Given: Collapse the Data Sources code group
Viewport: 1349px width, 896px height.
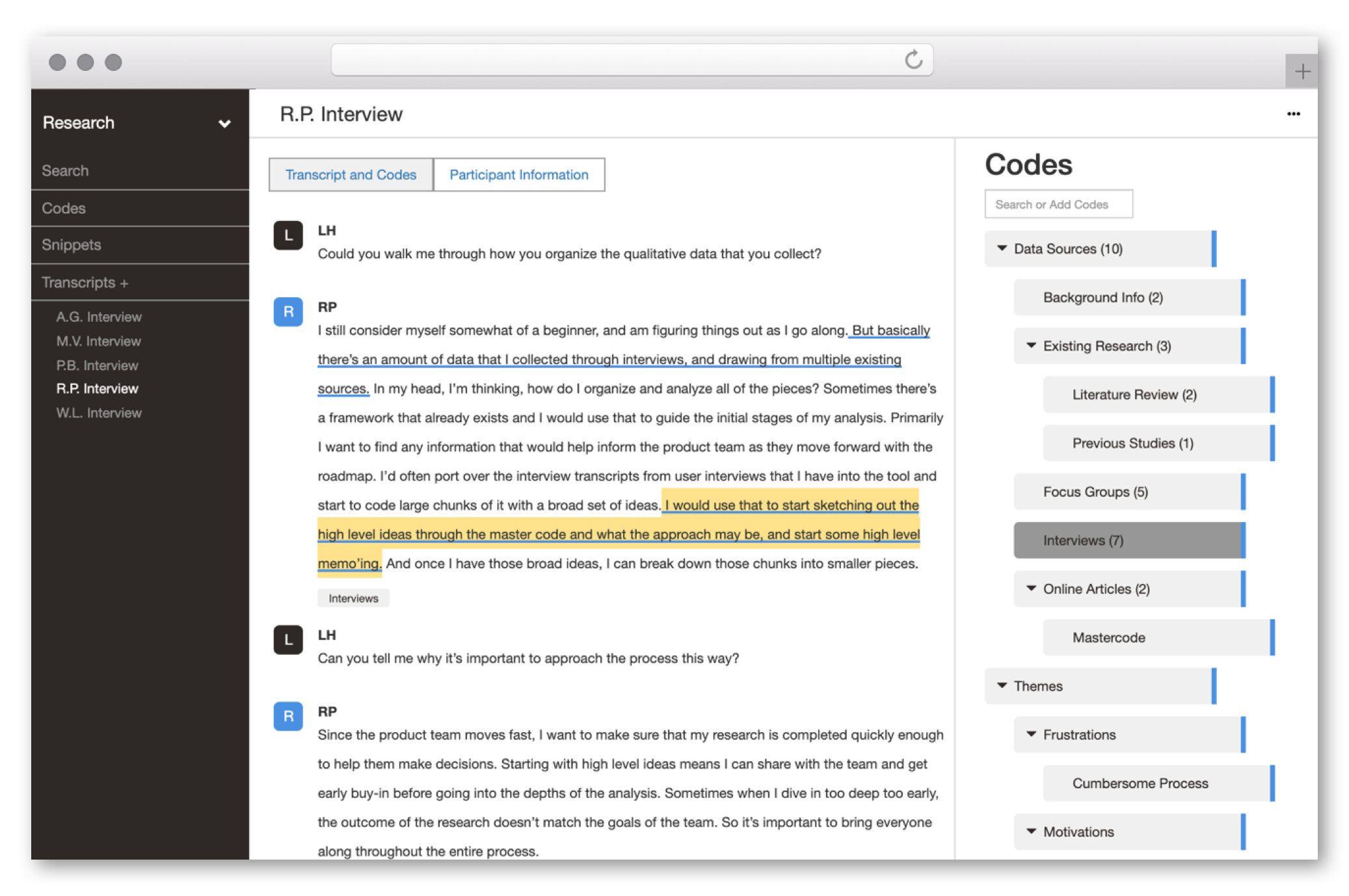Looking at the screenshot, I should 1002,249.
